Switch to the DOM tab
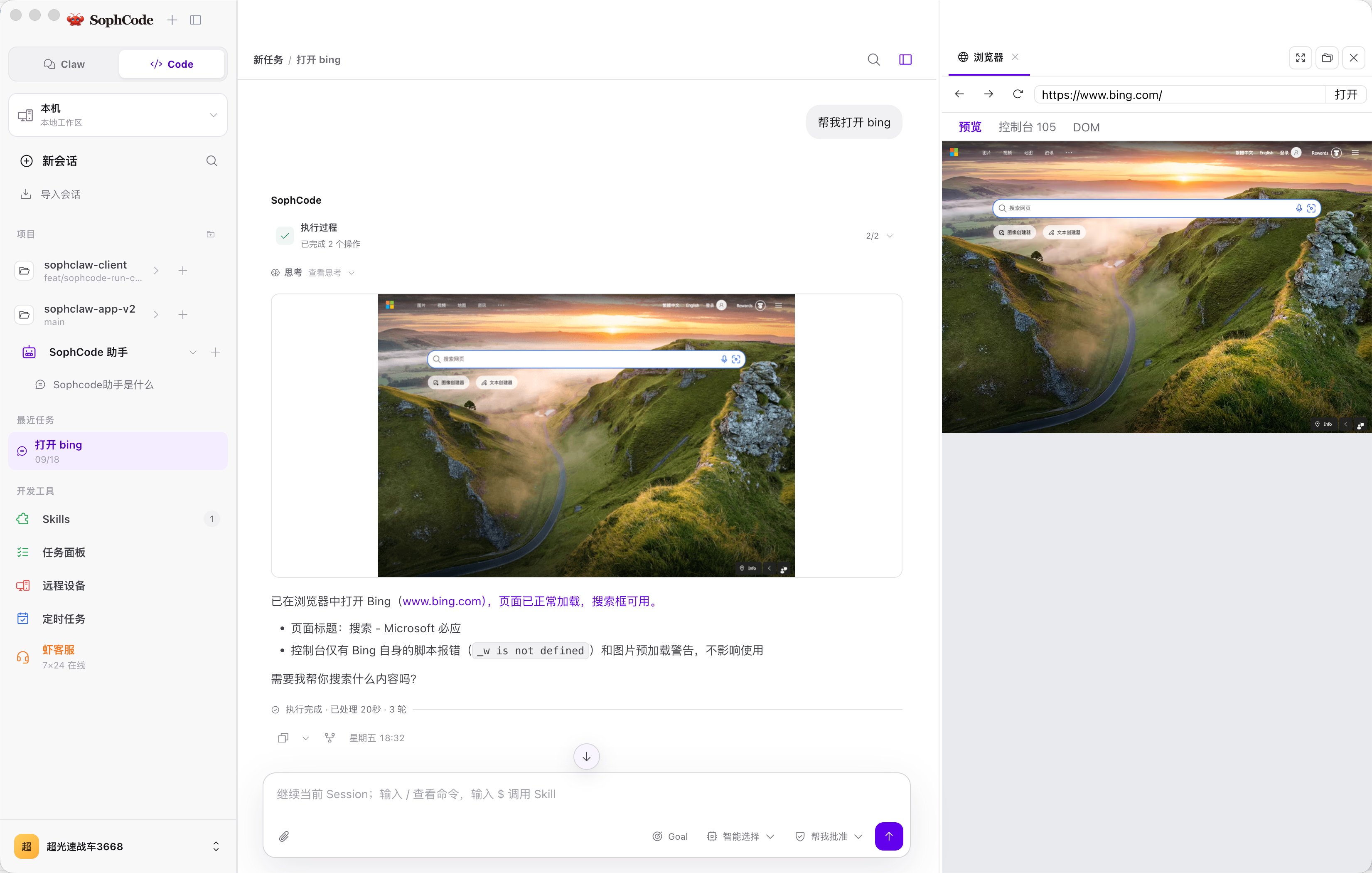The width and height of the screenshot is (1372, 873). click(x=1086, y=127)
